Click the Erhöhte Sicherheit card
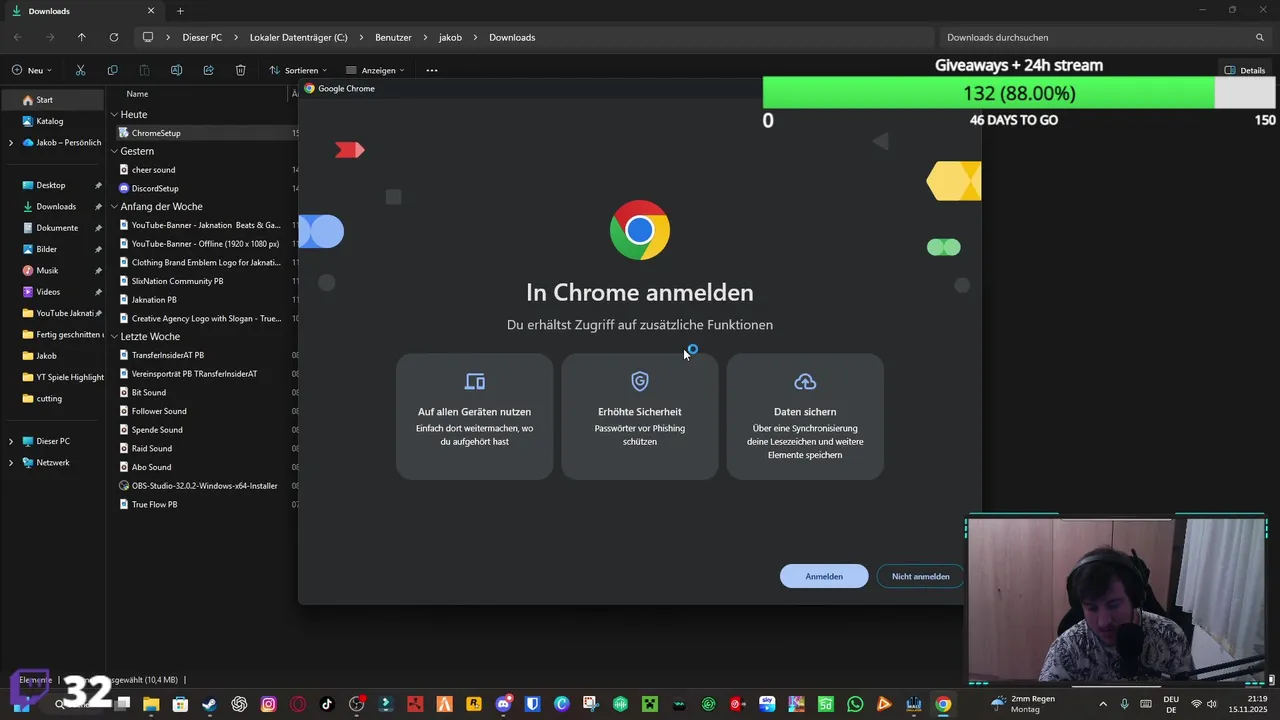This screenshot has width=1280, height=720. click(x=640, y=416)
